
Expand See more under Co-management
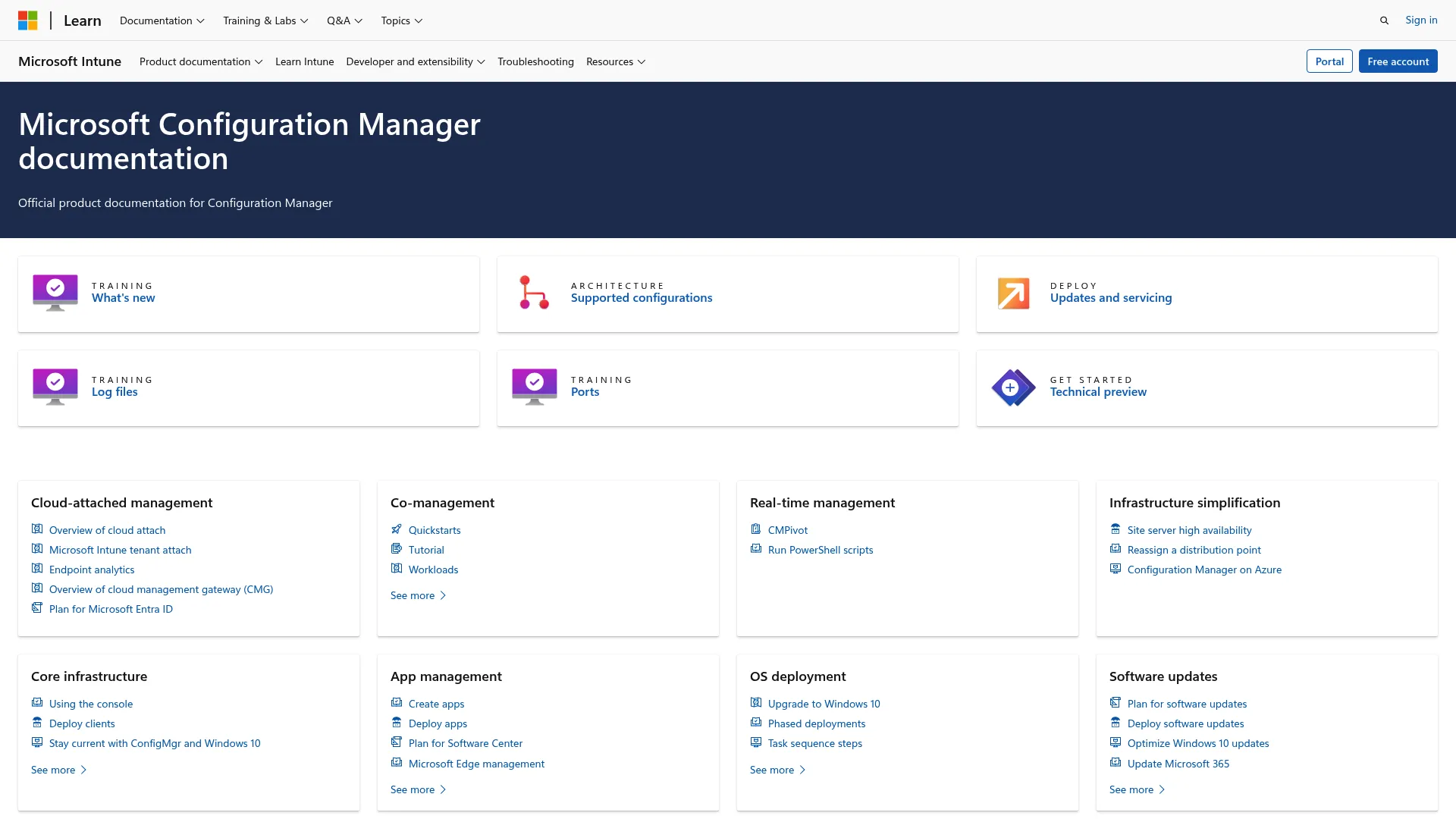click(419, 595)
